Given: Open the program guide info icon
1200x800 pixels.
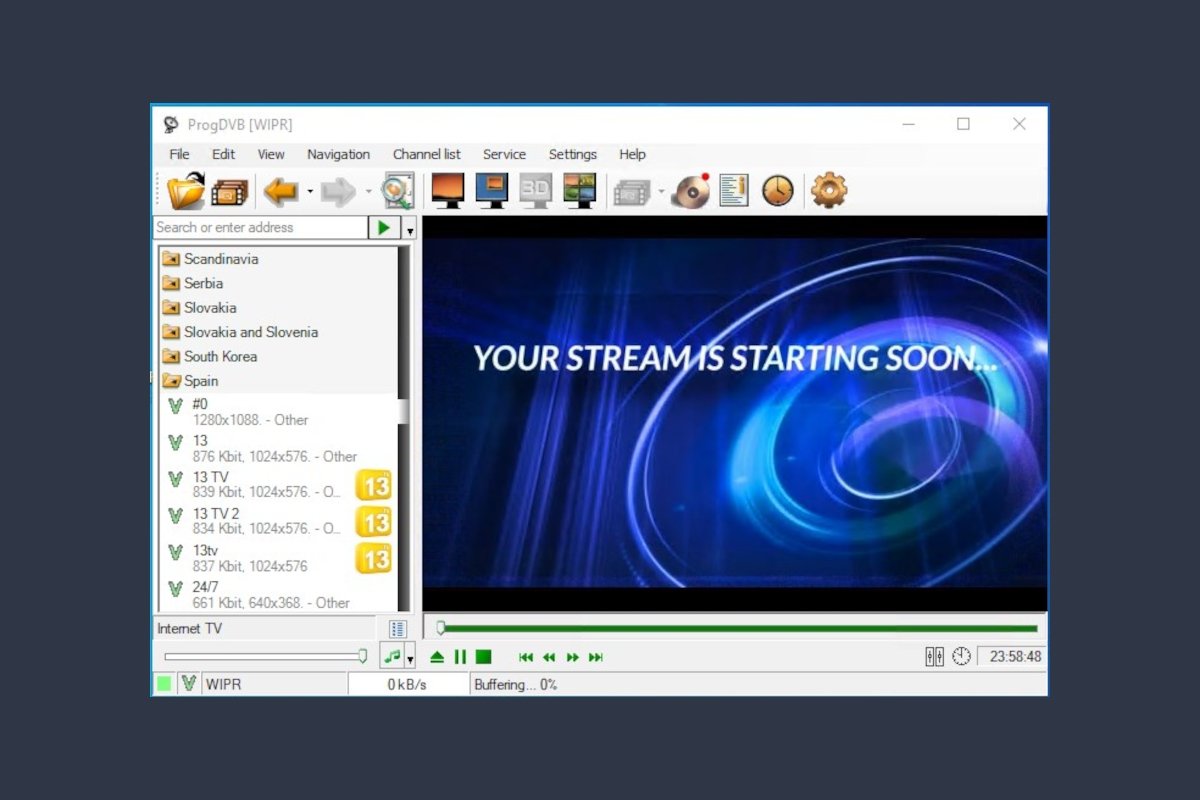Looking at the screenshot, I should 734,190.
